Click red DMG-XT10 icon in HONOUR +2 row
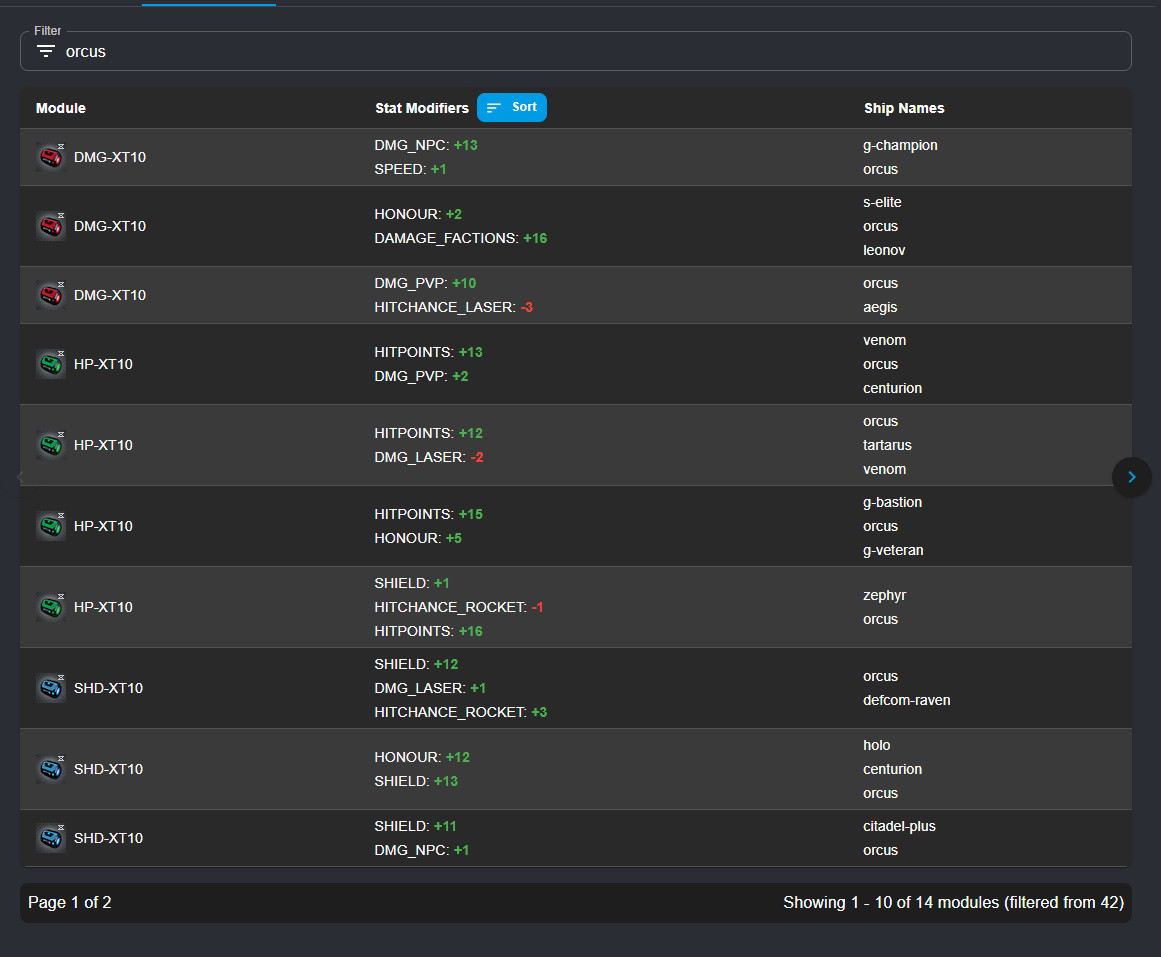 (51, 226)
